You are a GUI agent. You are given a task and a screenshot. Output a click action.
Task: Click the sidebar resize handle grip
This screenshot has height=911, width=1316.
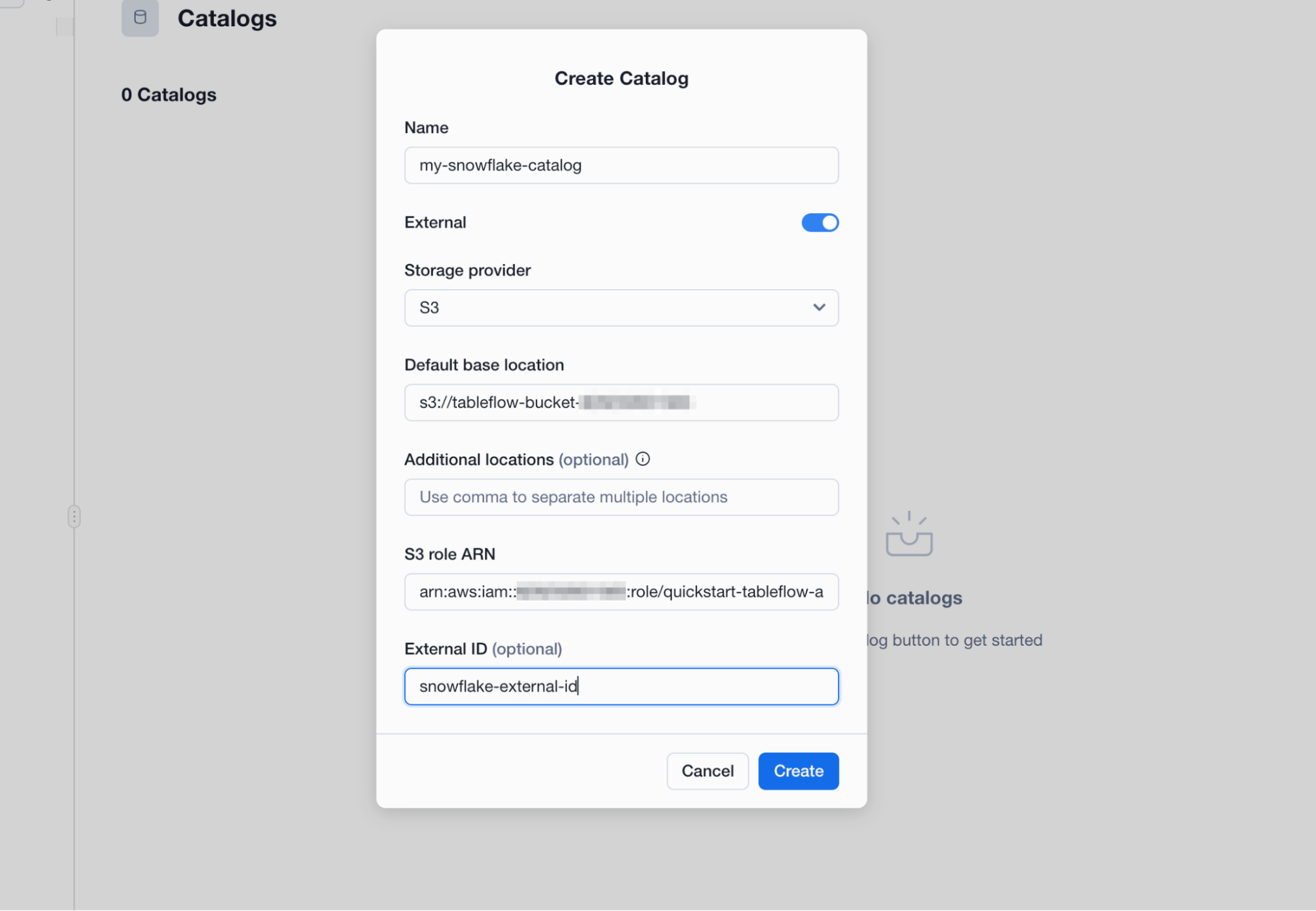pos(74,516)
